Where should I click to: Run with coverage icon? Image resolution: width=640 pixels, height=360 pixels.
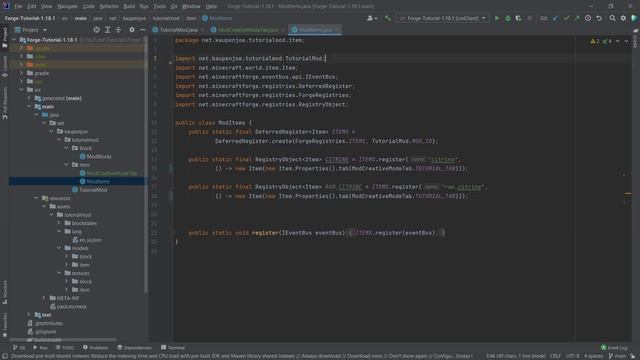(518, 18)
